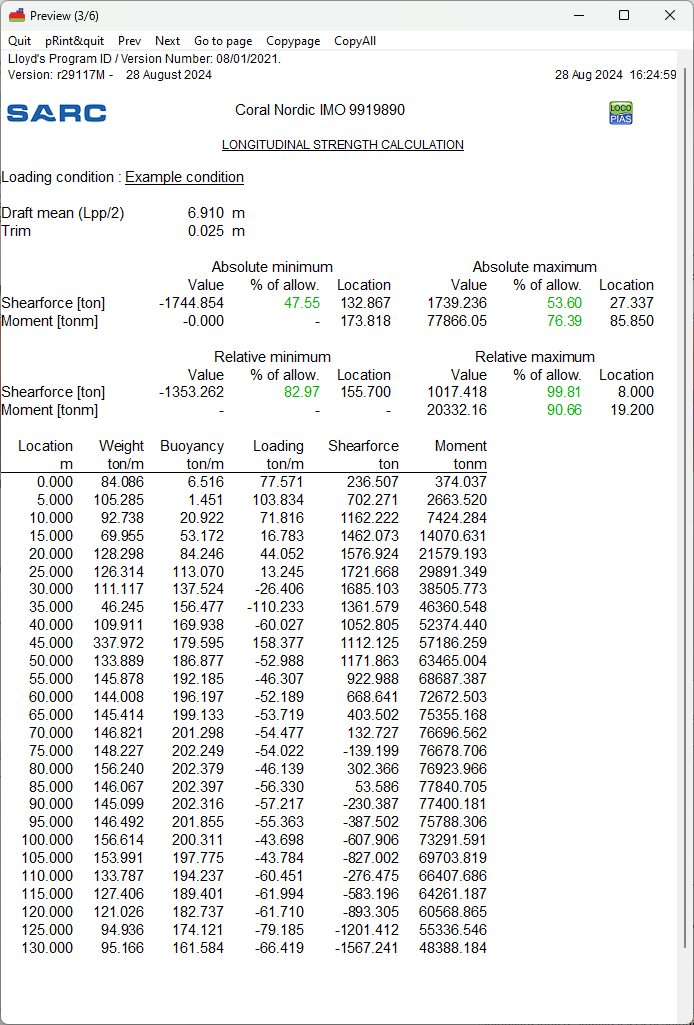
Task: Click the moment value 77840.705
Action: pos(453,787)
